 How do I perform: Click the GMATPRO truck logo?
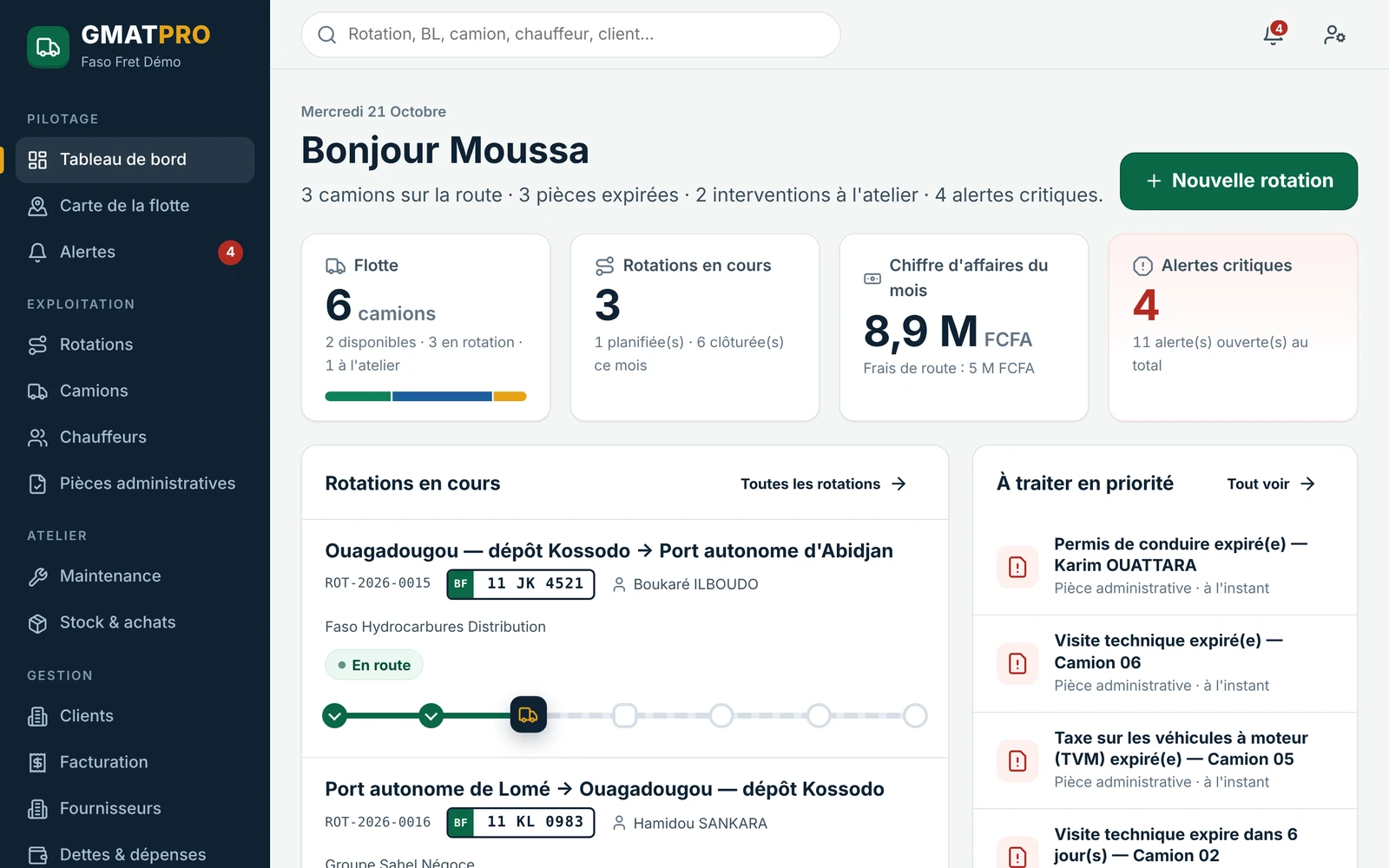click(x=48, y=47)
